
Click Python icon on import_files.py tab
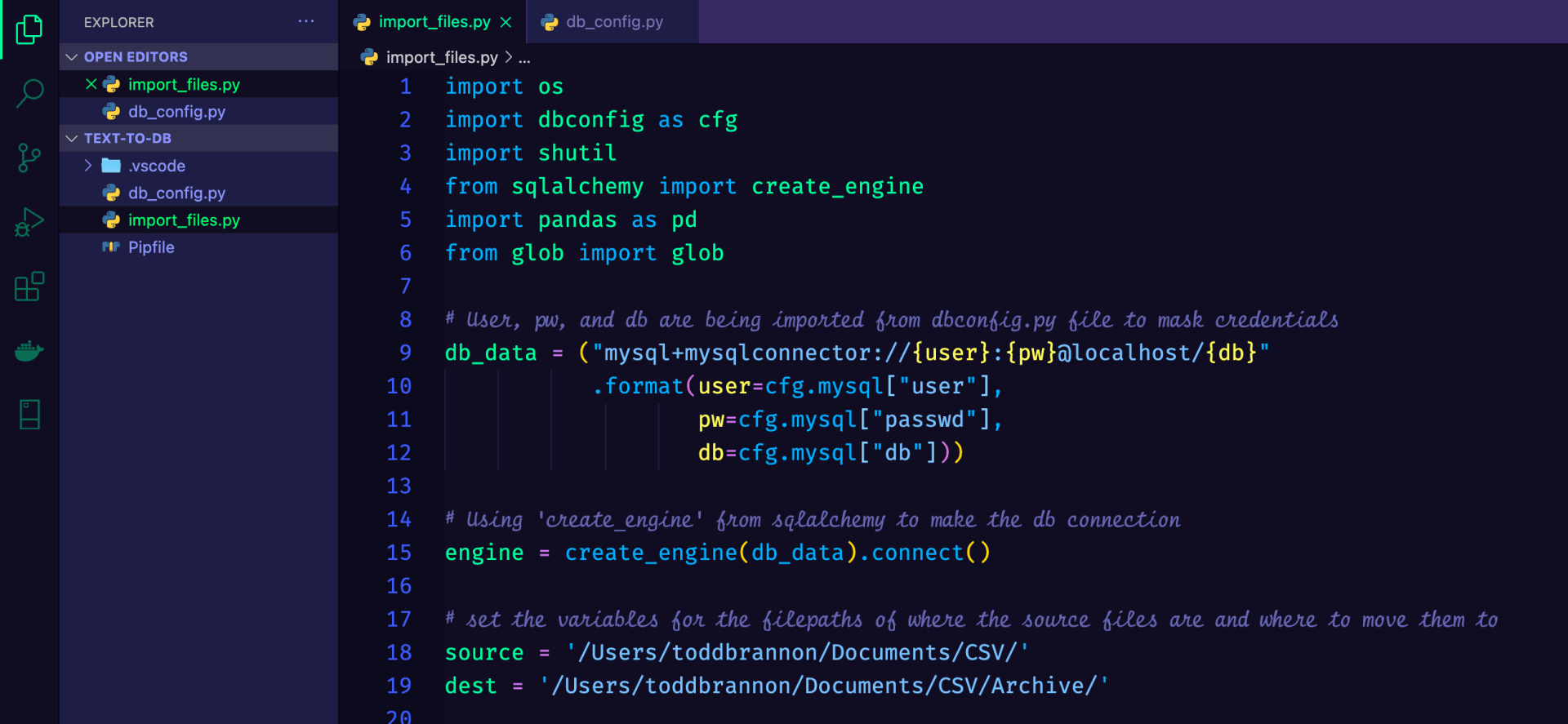pyautogui.click(x=362, y=22)
